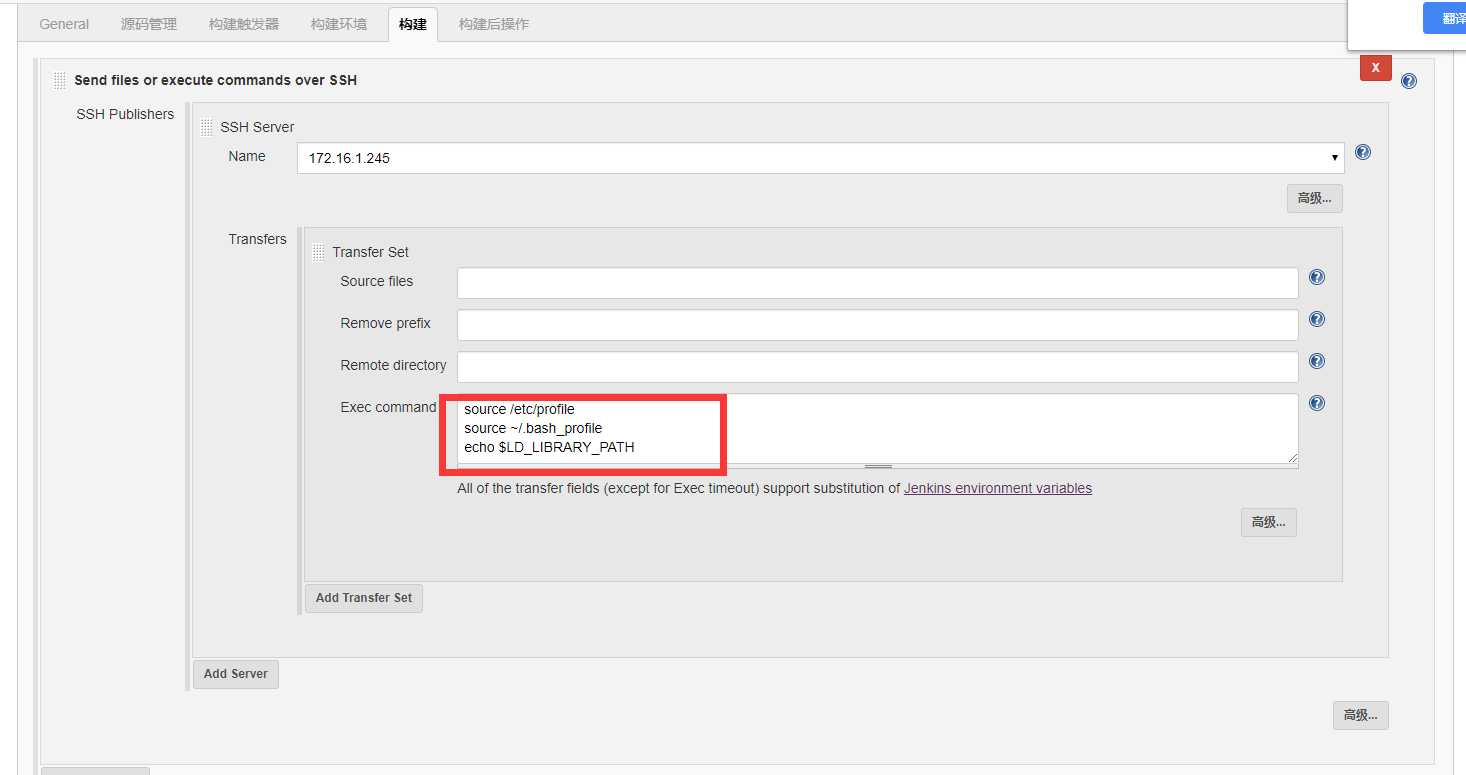Switch to the 构建触发器 tab
Viewport: 1466px width, 775px height.
tap(244, 24)
